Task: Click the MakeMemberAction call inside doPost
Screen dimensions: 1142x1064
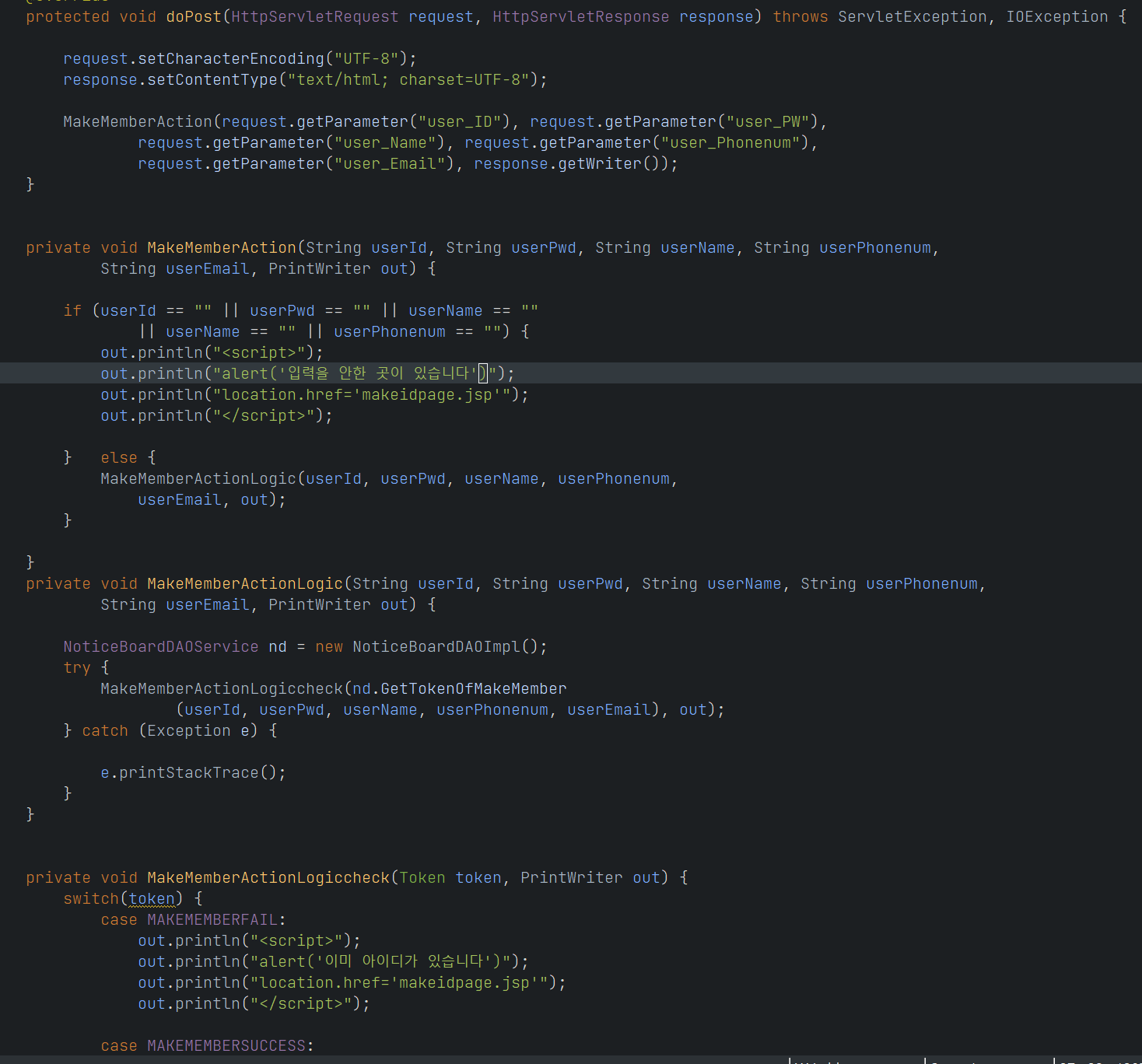Action: click(x=138, y=121)
